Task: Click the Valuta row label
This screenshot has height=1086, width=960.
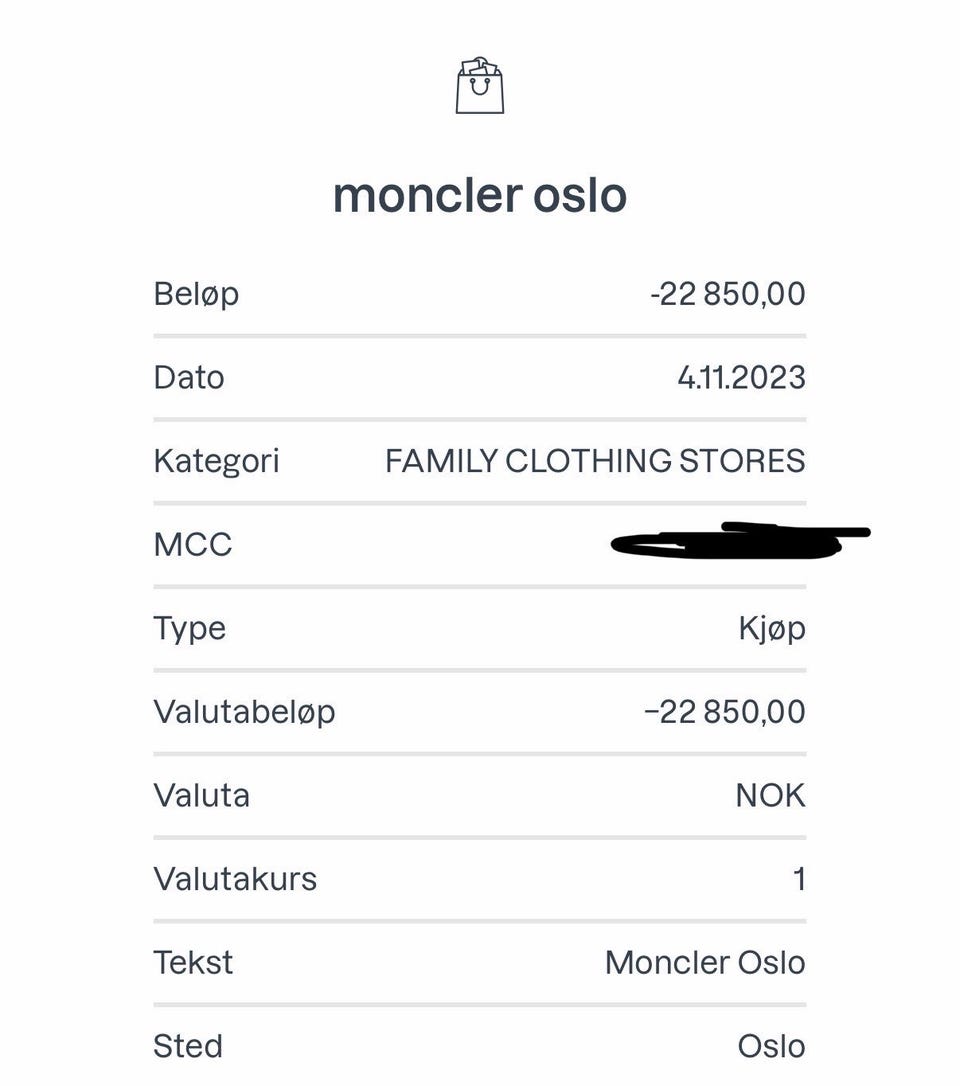Action: coord(201,795)
